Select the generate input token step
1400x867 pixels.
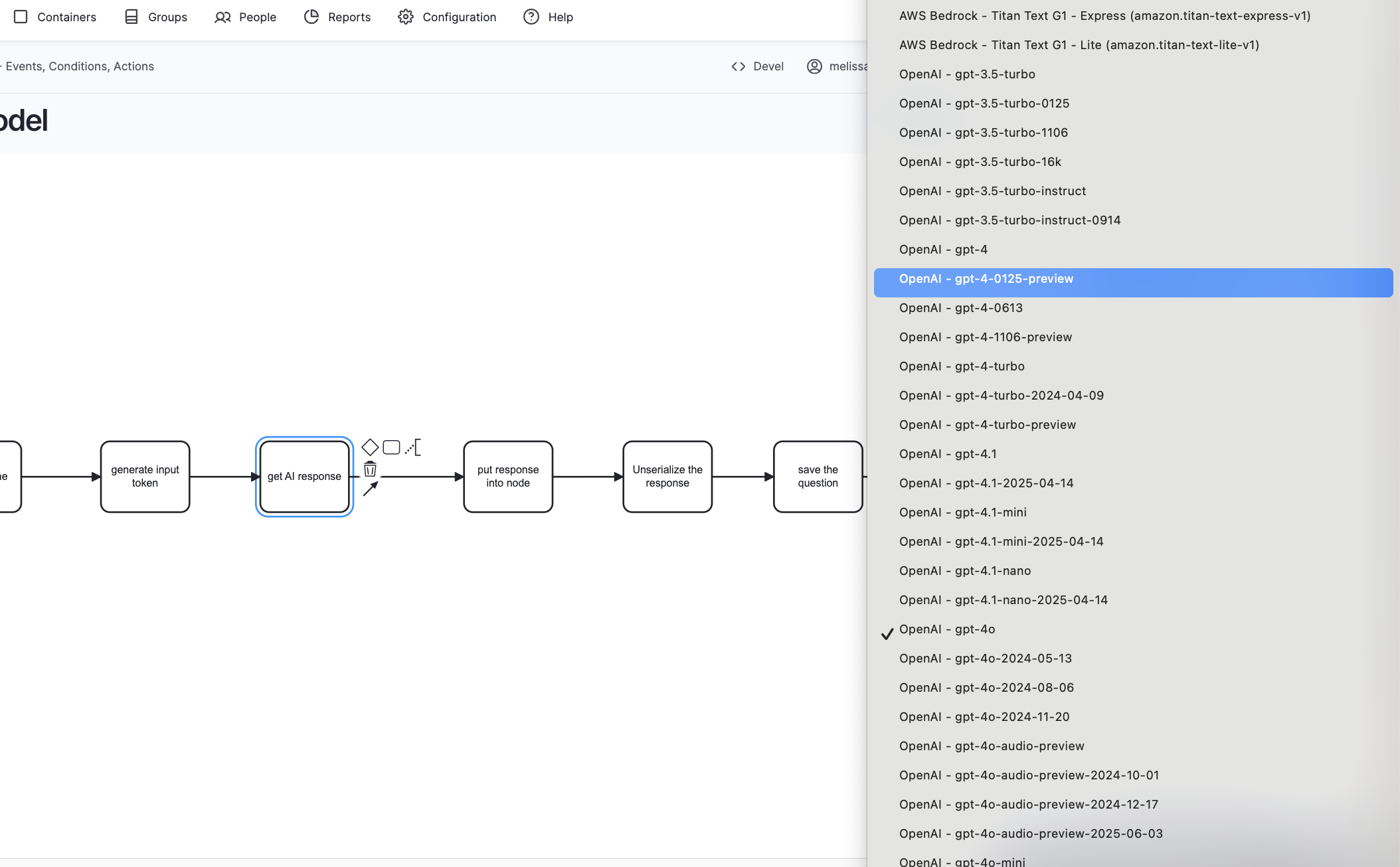(145, 477)
